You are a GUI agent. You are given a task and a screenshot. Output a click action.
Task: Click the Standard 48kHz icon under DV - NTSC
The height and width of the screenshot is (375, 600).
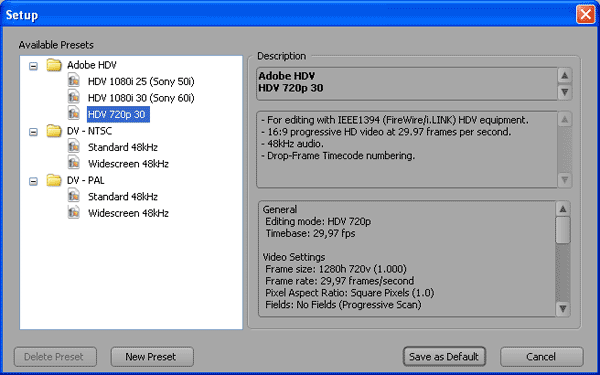pyautogui.click(x=73, y=147)
